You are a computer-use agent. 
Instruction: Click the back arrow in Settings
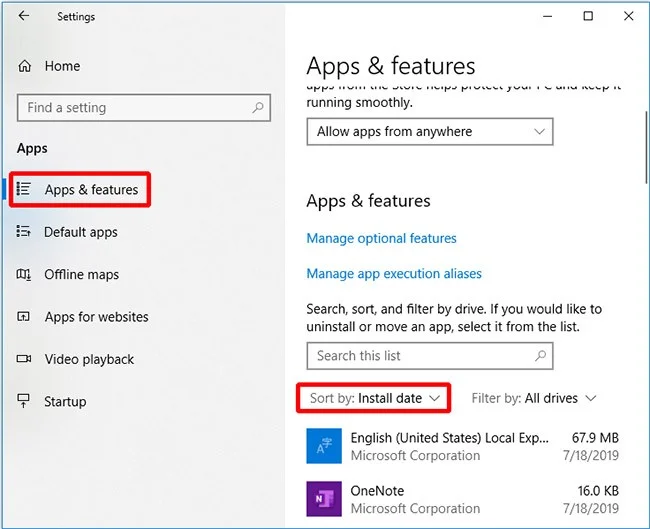(x=24, y=16)
